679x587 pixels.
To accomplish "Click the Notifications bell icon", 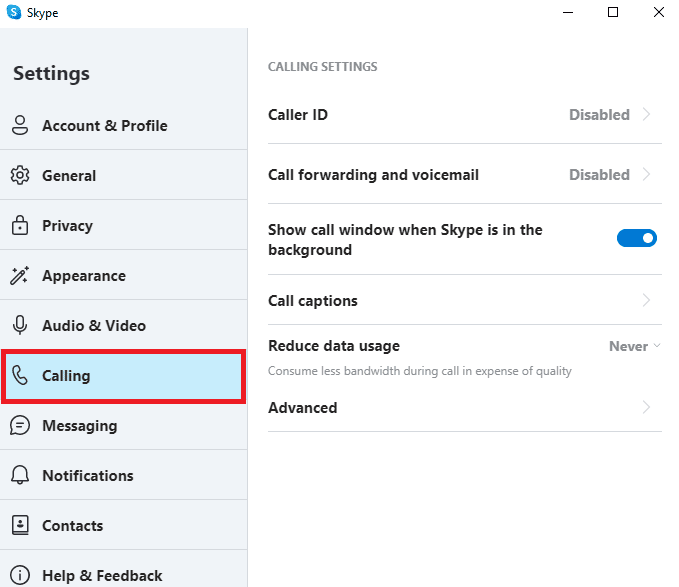I will [x=20, y=475].
